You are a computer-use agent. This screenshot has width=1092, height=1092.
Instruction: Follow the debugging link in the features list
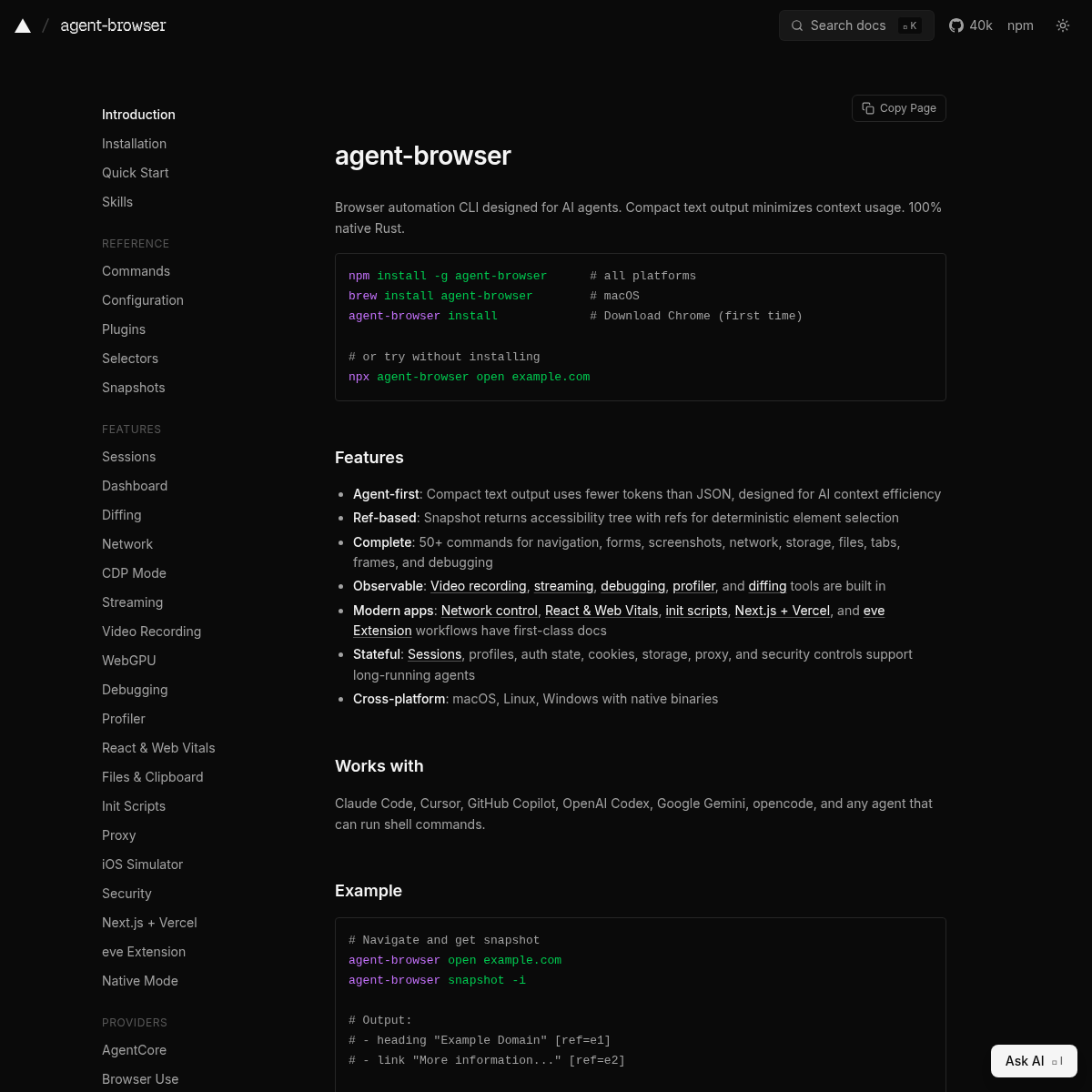632,586
